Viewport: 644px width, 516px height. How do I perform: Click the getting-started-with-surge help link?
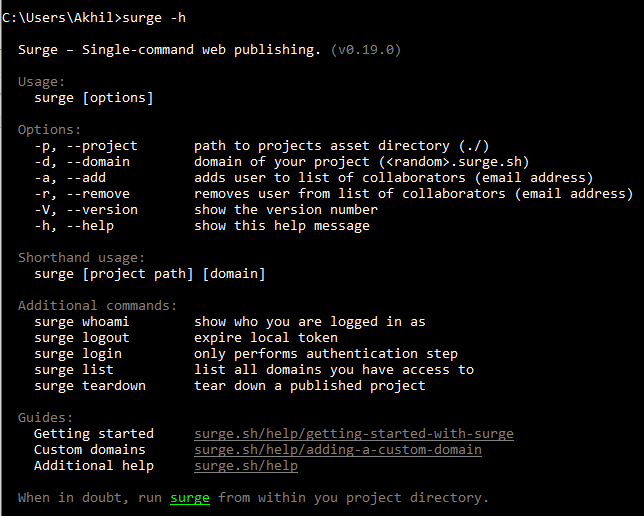(353, 434)
